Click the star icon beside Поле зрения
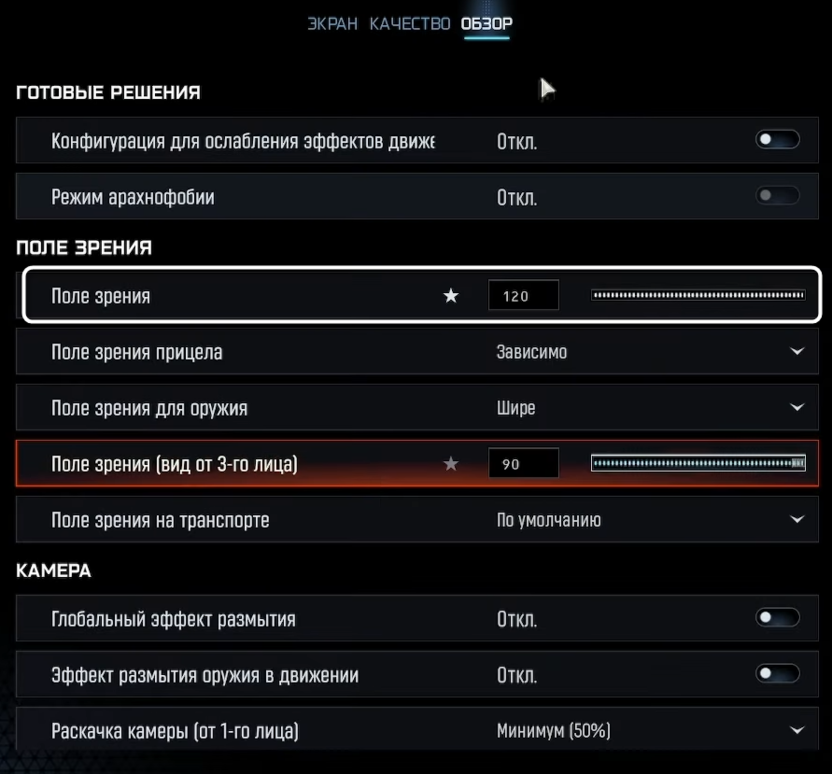 451,296
